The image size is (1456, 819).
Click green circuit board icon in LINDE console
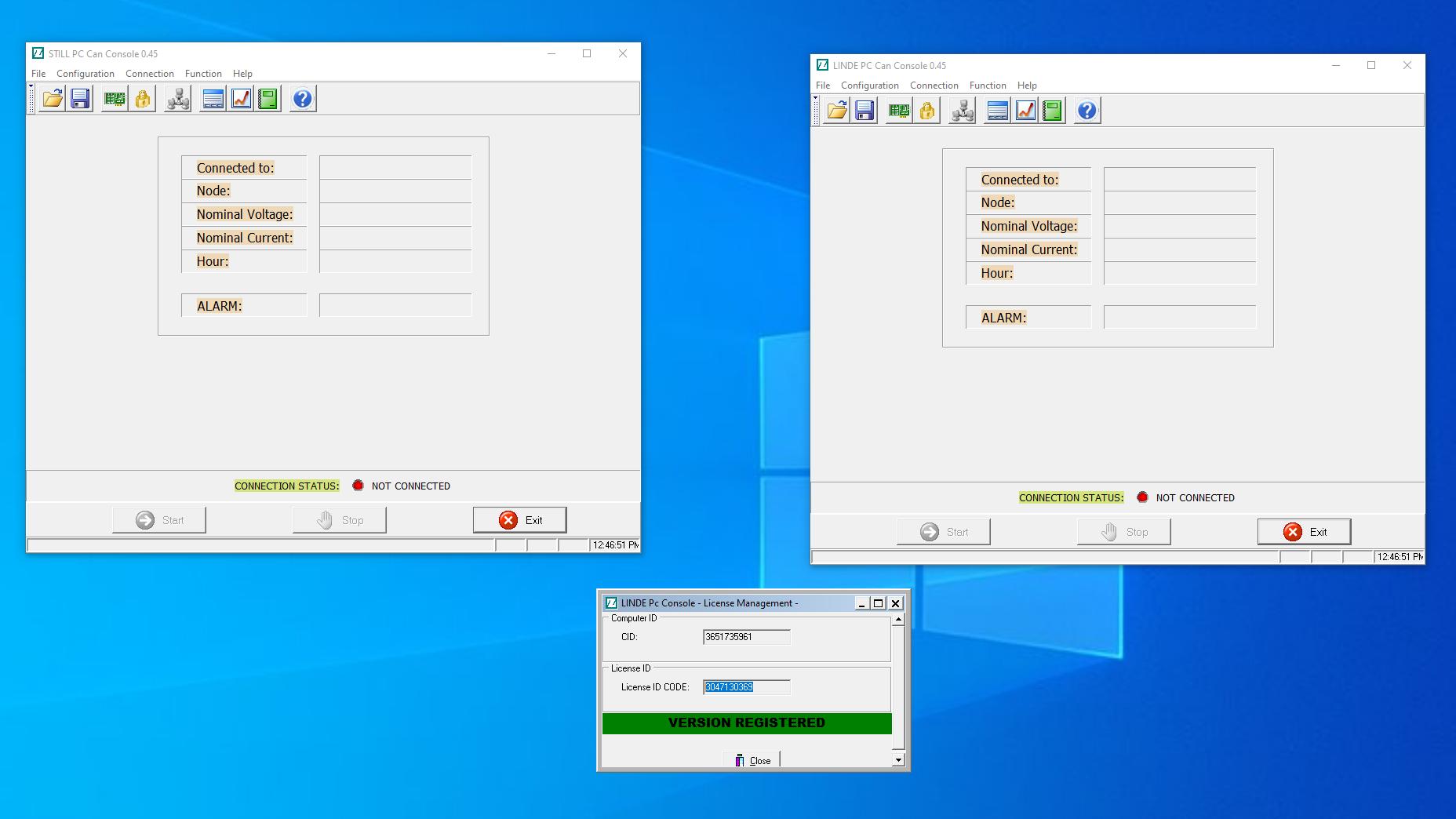pos(899,111)
